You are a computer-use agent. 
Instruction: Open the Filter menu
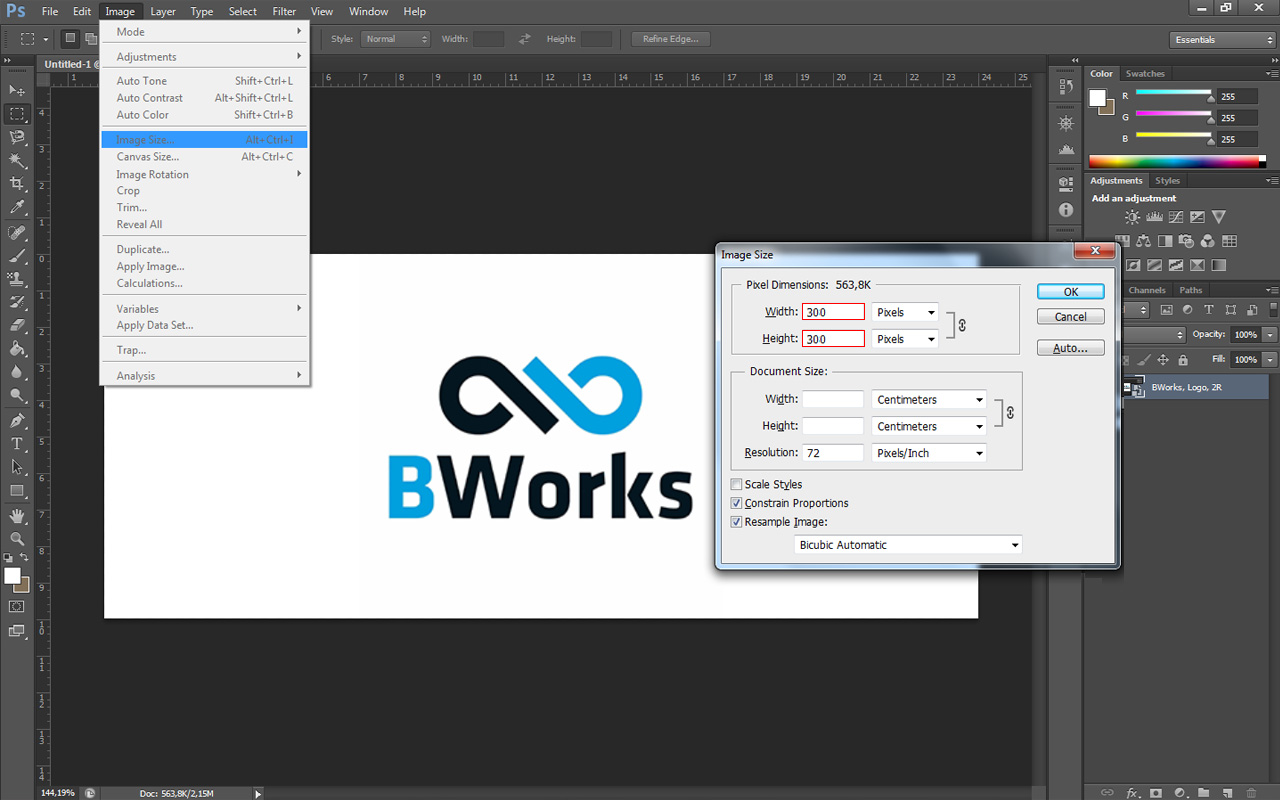click(284, 11)
